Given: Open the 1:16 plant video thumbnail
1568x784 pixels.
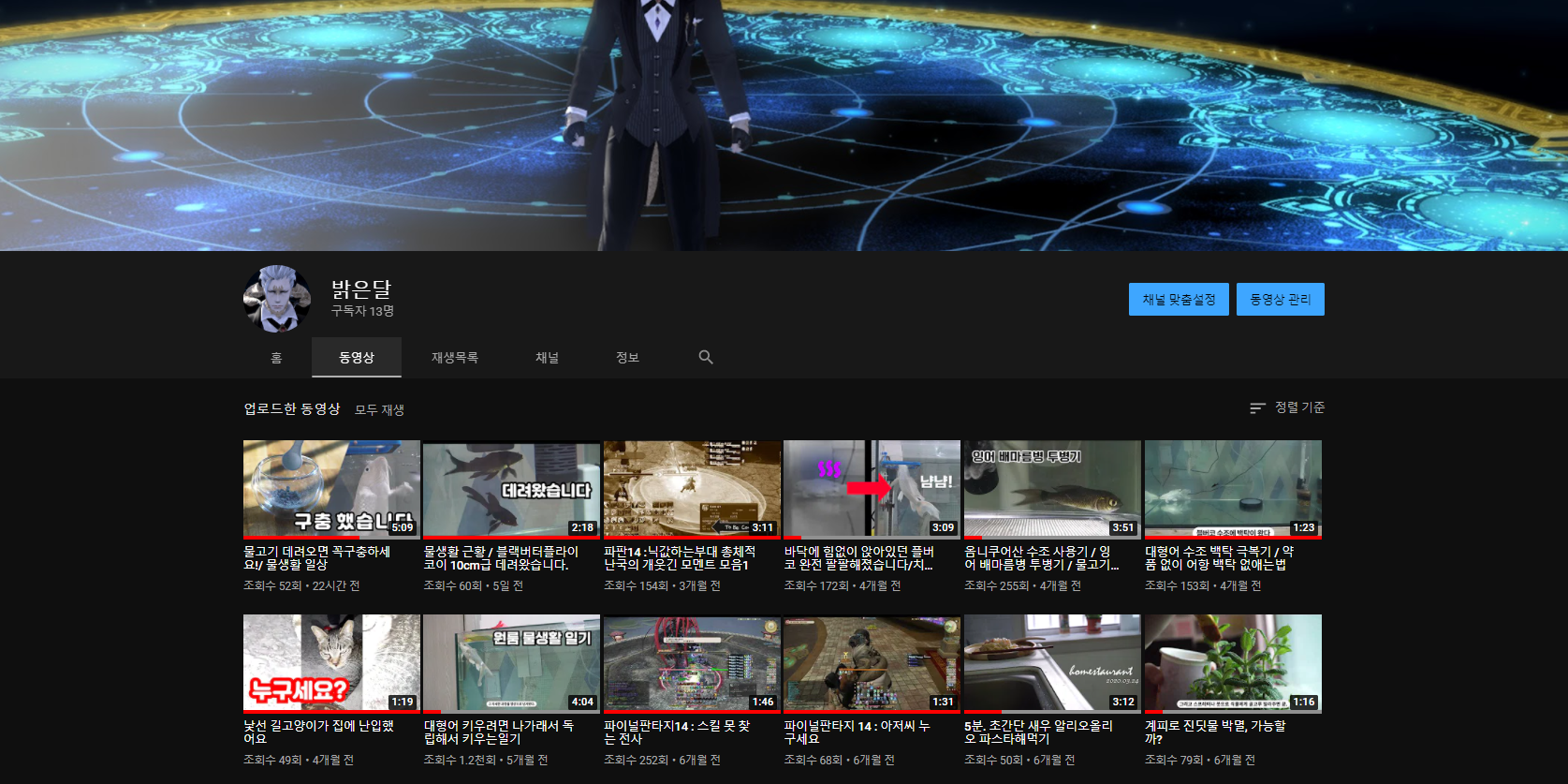Looking at the screenshot, I should tap(1233, 664).
